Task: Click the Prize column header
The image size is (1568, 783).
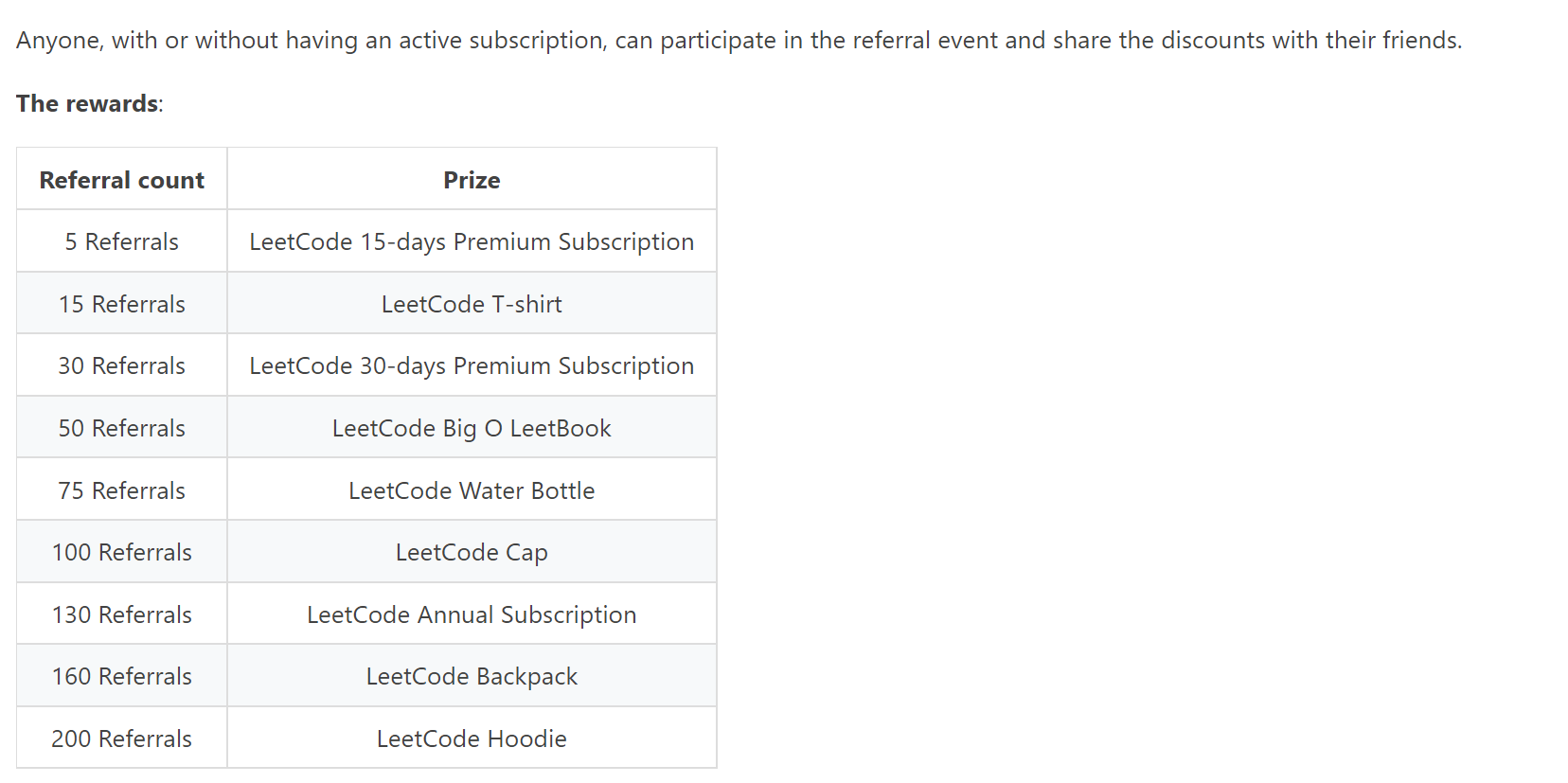Action: 472,179
